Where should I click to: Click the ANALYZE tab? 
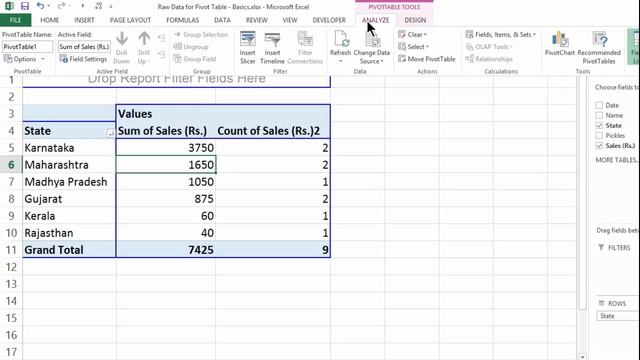(376, 20)
